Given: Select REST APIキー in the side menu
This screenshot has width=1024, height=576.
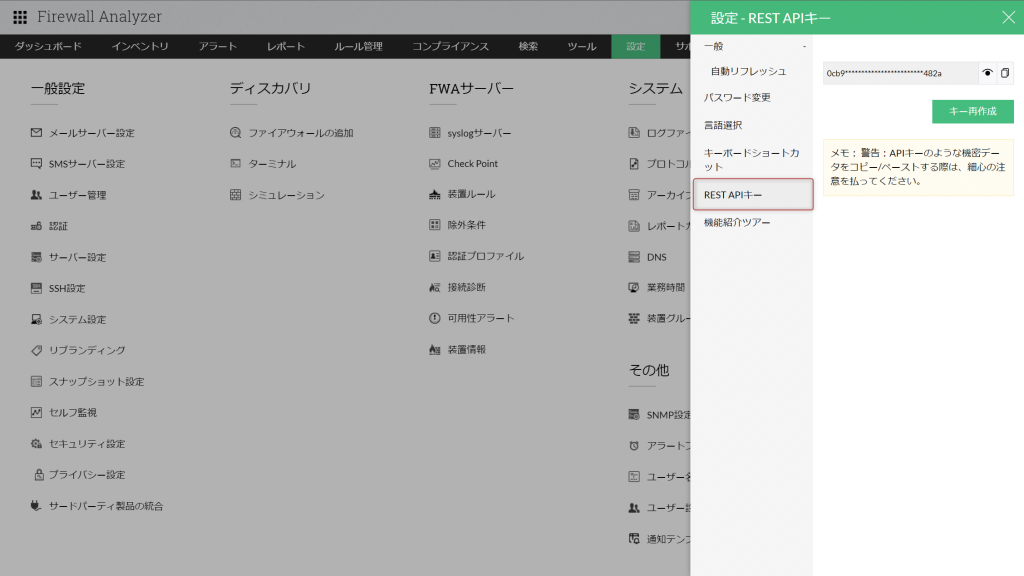Looking at the screenshot, I should pyautogui.click(x=753, y=195).
